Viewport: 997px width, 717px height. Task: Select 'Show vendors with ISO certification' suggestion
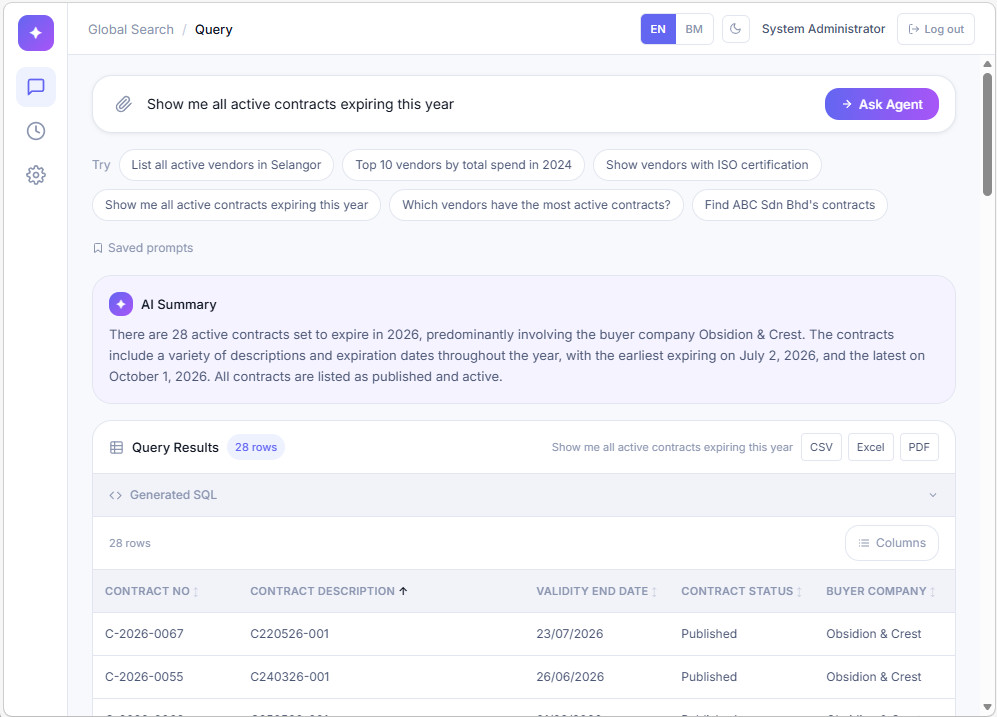tap(707, 165)
